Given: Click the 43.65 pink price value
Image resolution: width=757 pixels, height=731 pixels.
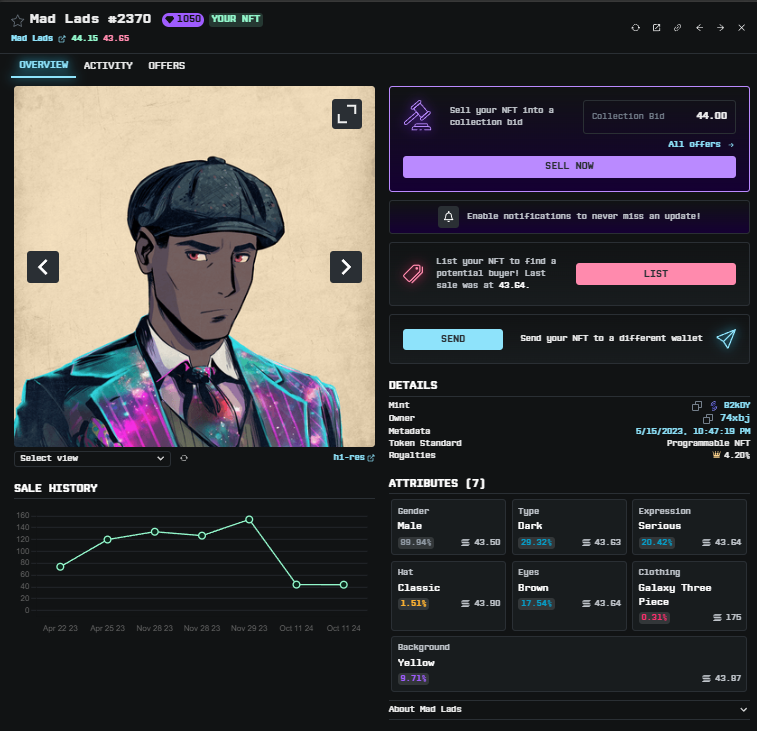Looking at the screenshot, I should pyautogui.click(x=116, y=38).
